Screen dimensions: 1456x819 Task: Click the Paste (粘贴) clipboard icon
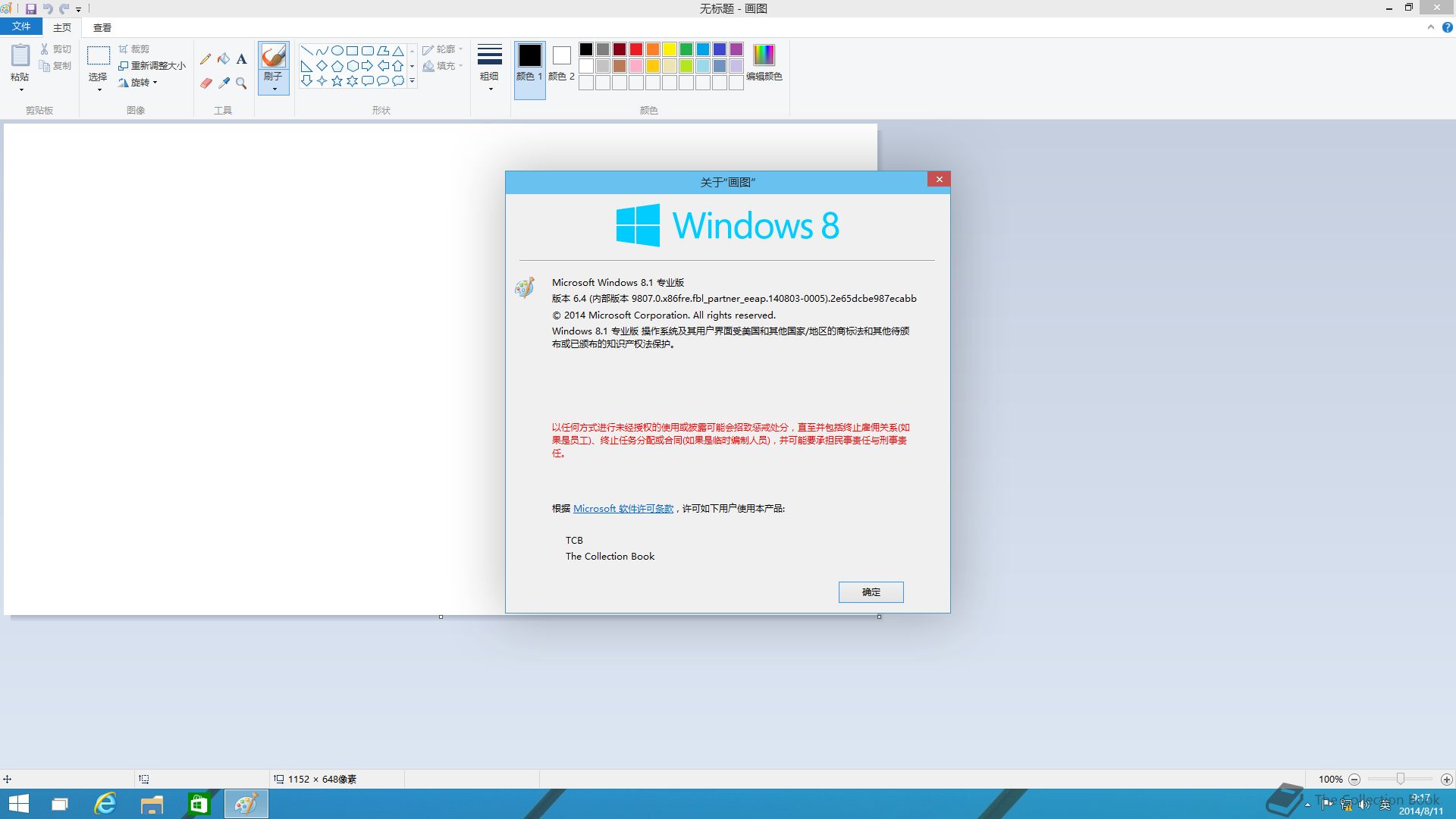[20, 56]
